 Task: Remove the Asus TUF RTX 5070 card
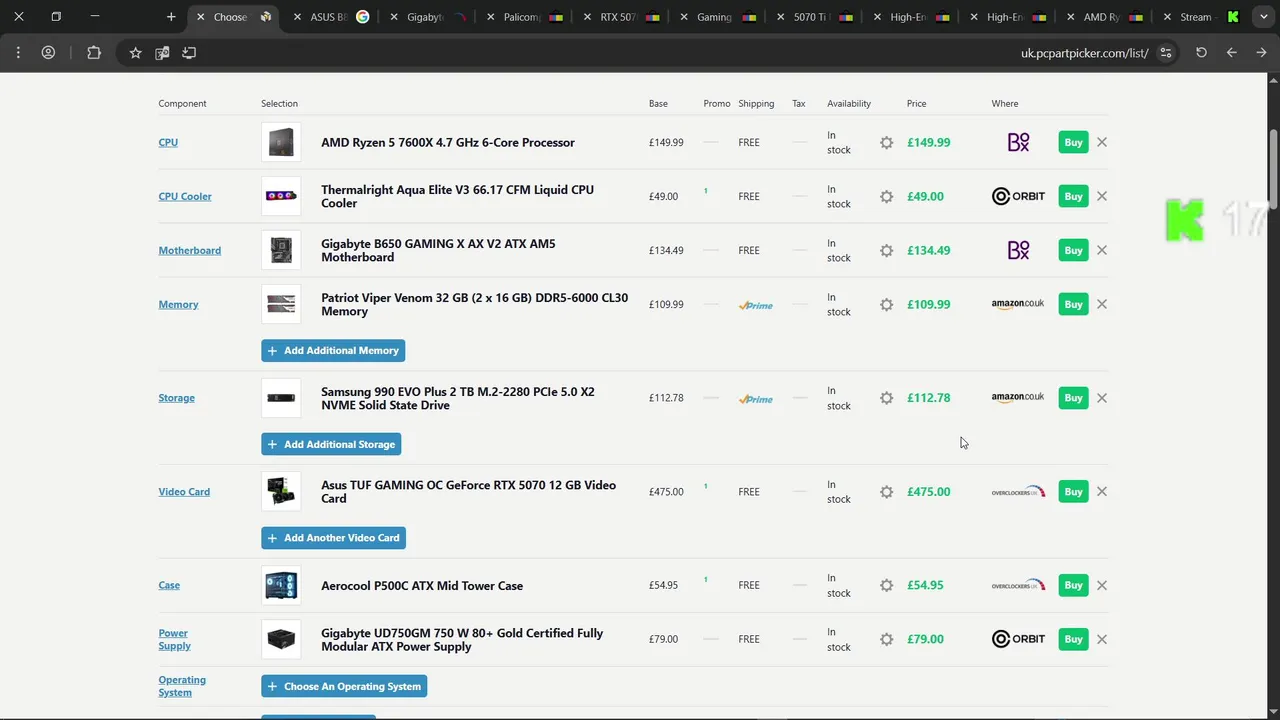click(1102, 492)
